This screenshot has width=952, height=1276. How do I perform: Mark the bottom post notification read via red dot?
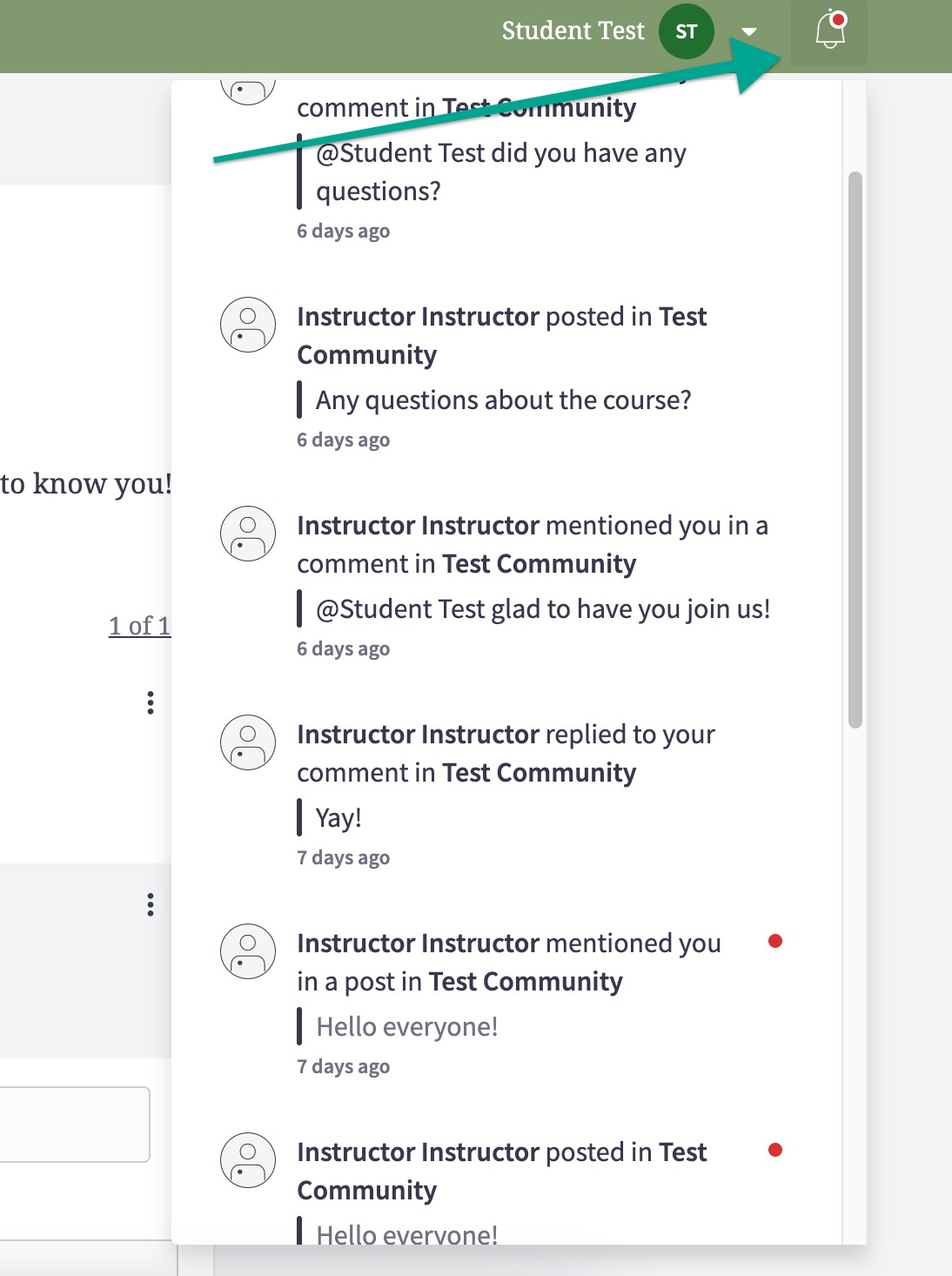(x=776, y=1150)
